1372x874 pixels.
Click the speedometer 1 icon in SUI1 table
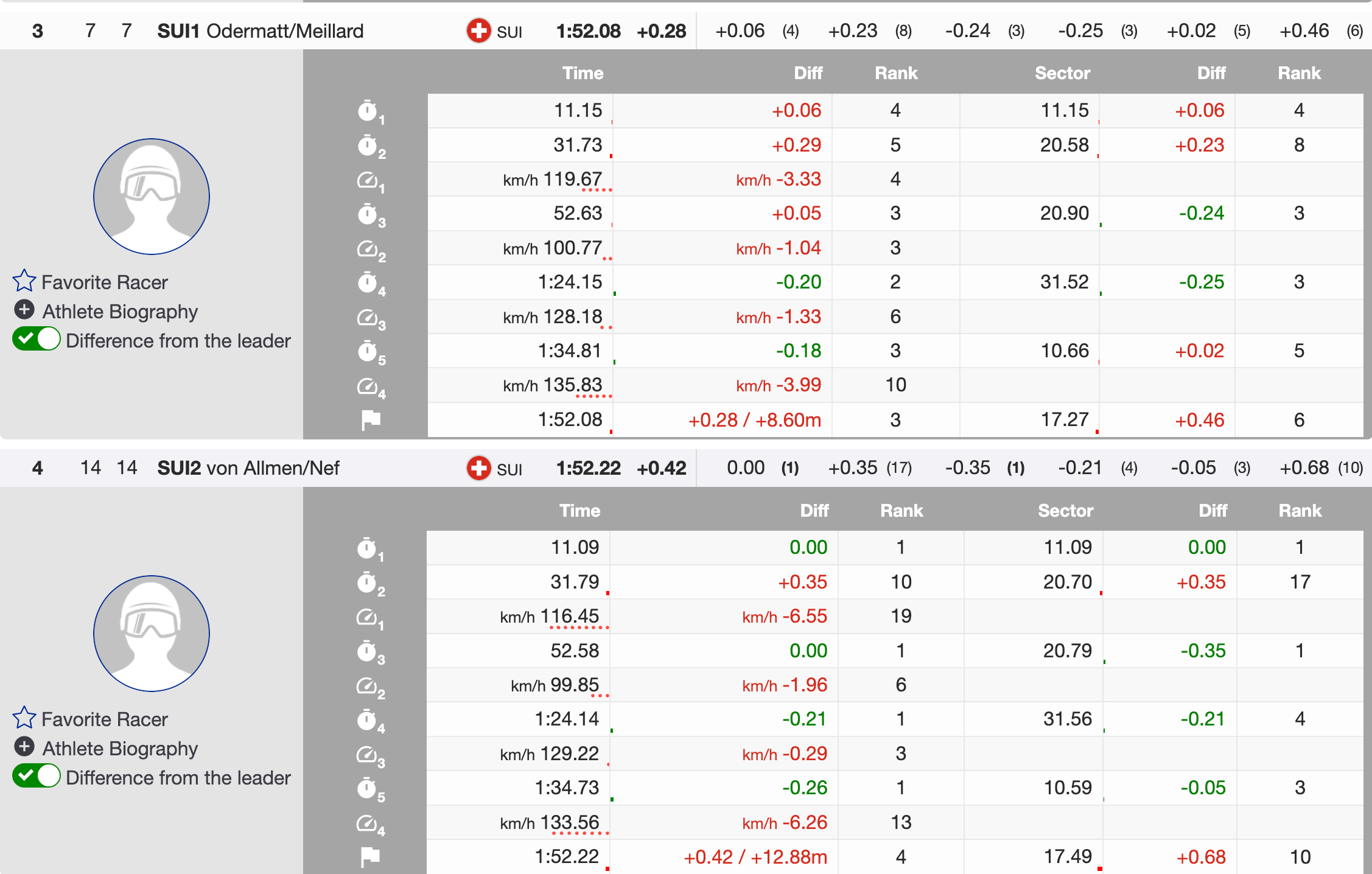(368, 180)
